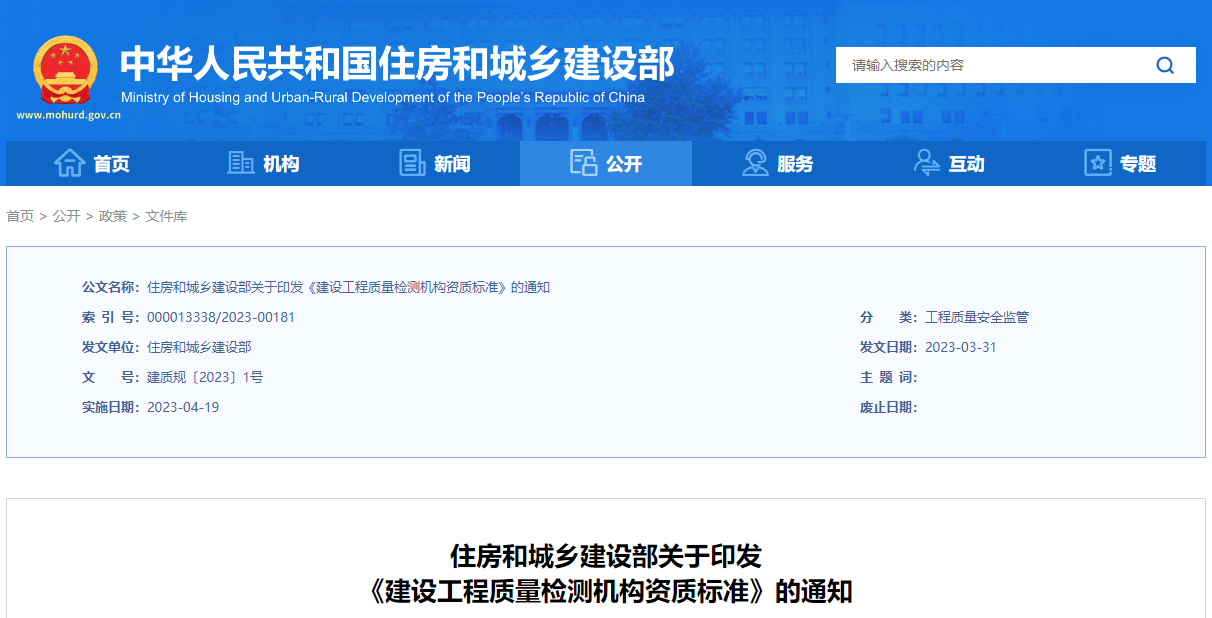Image resolution: width=1212 pixels, height=618 pixels.
Task: Click document number 建质规〔2023〕1号
Action: tap(205, 377)
